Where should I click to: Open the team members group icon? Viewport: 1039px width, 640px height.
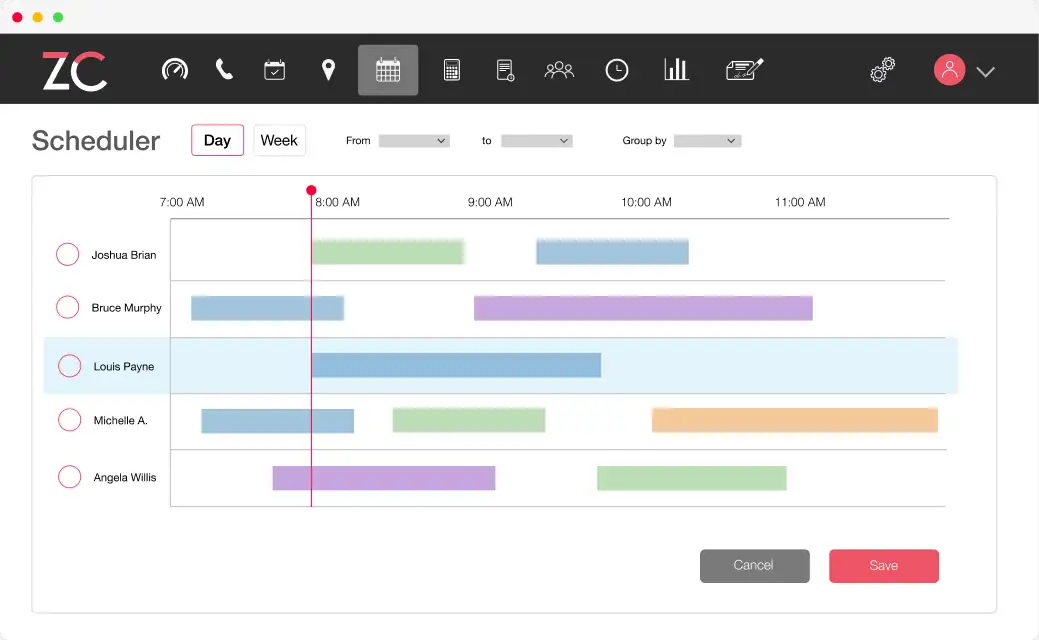pyautogui.click(x=559, y=70)
